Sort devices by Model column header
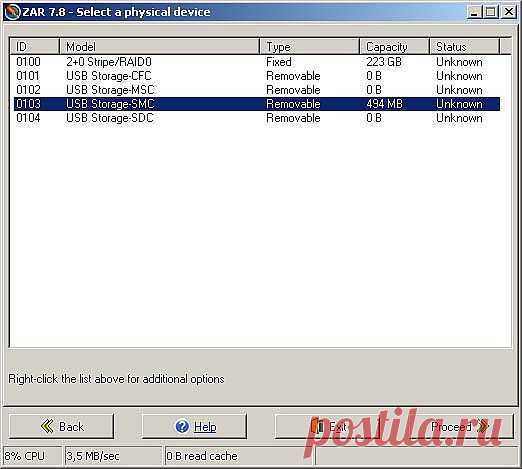This screenshot has width=522, height=469. 159,46
